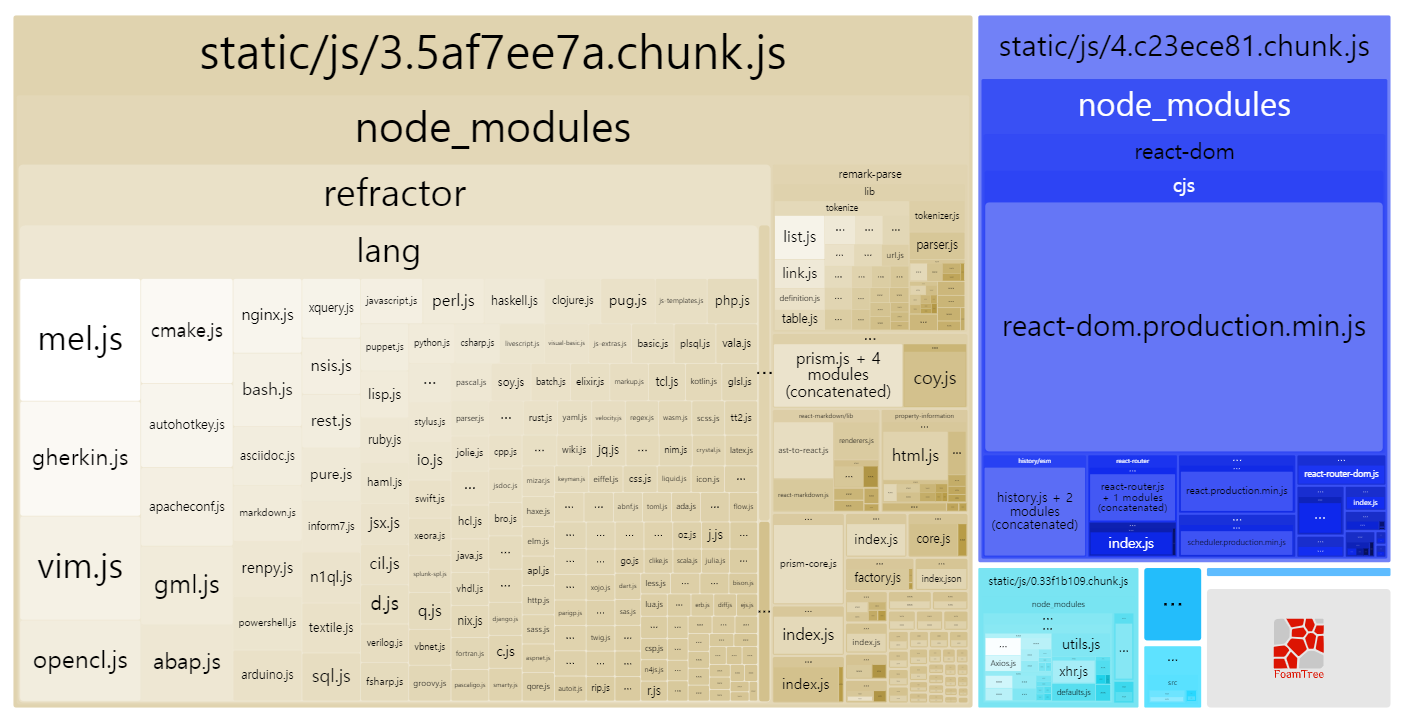The height and width of the screenshot is (722, 1405).
Task: Select react-dom.production.min.js block
Action: [x=1184, y=327]
